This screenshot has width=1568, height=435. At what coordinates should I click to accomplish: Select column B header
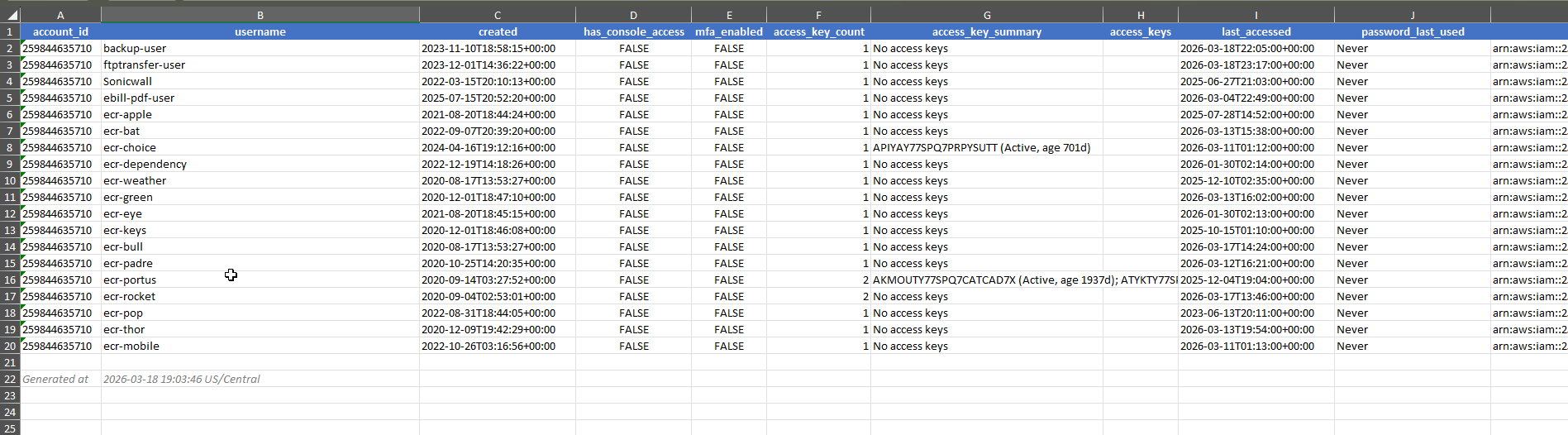tap(260, 16)
